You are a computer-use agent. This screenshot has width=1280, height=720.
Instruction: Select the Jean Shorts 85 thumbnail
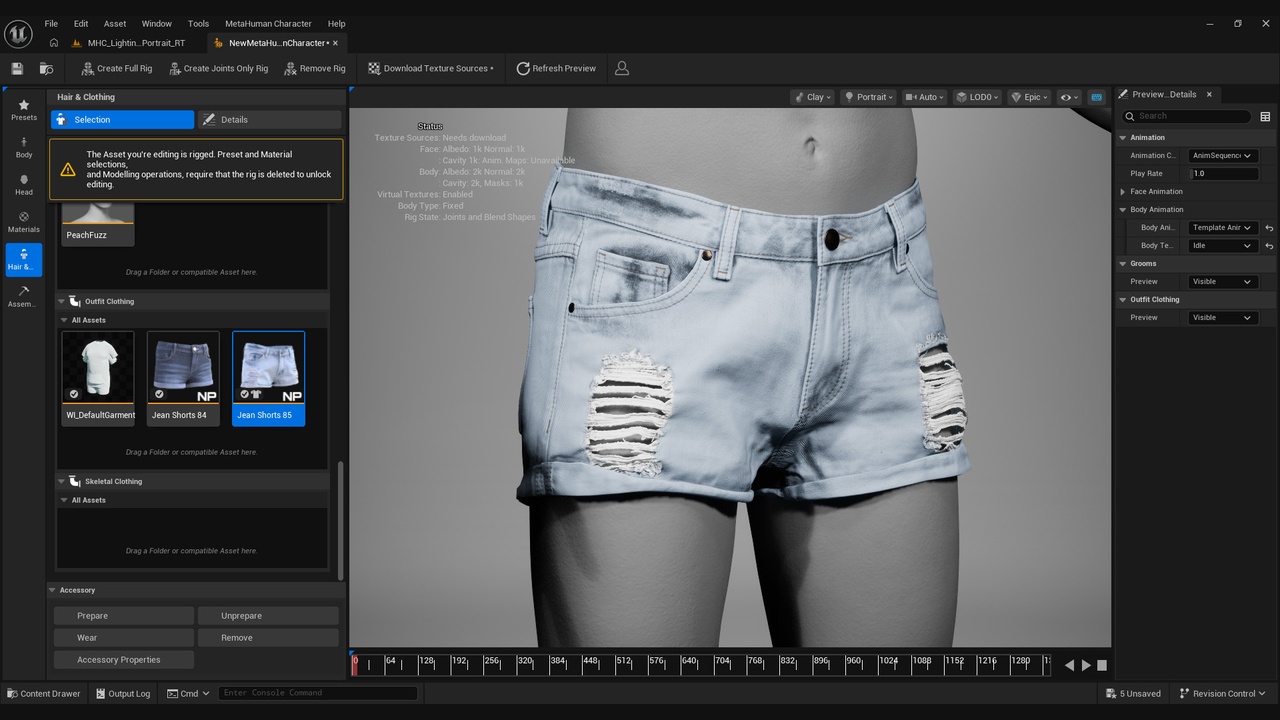pyautogui.click(x=269, y=378)
